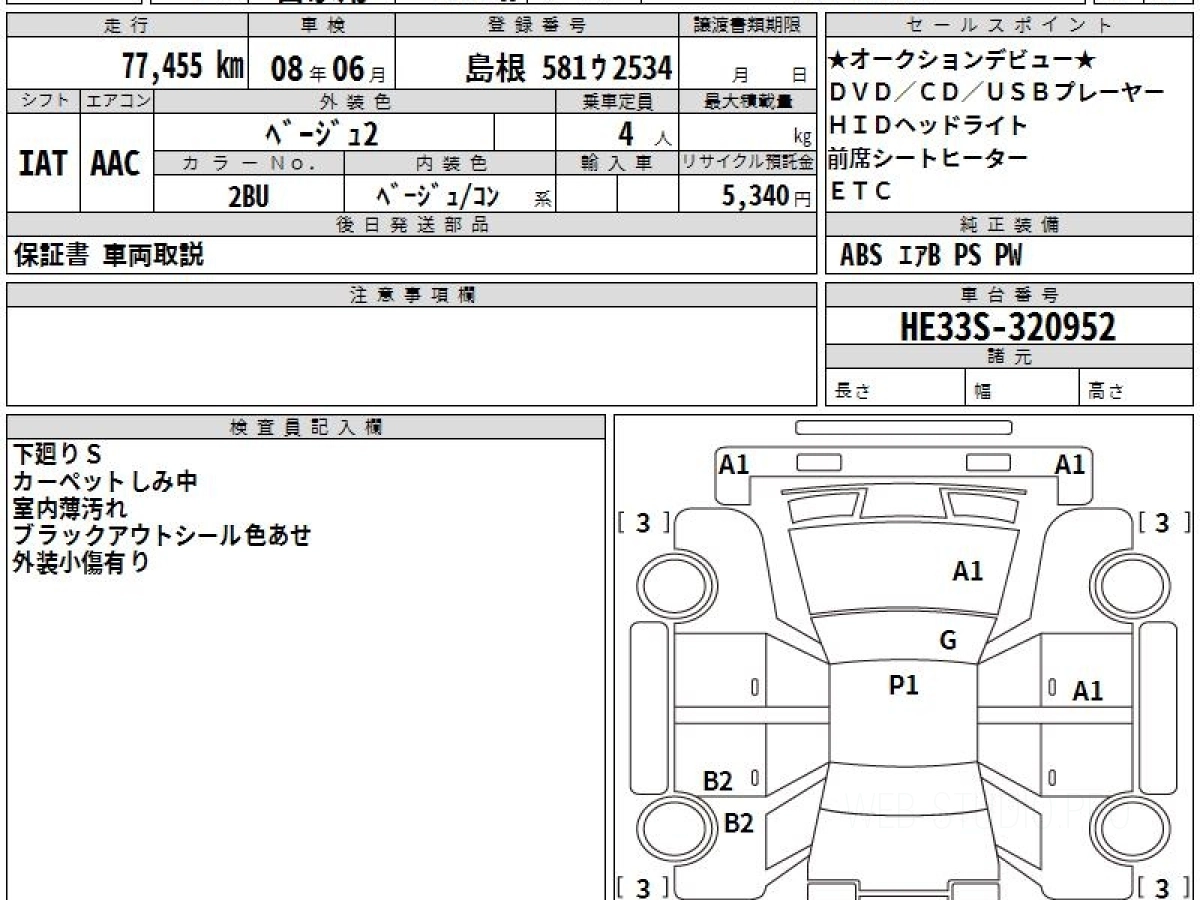Click the 諸元 header
The image size is (1200, 900).
pos(1010,357)
